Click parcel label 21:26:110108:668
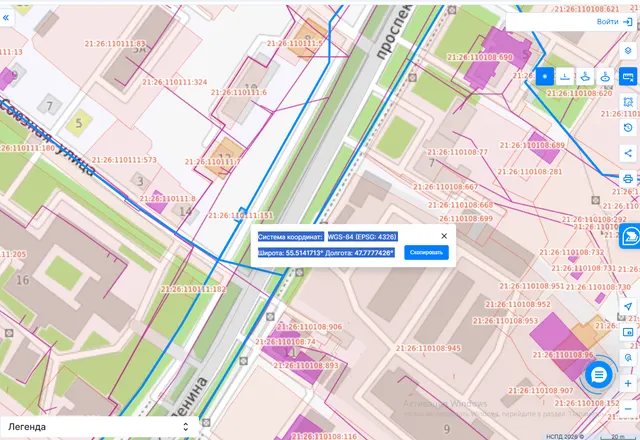640x440 pixels. click(x=460, y=205)
